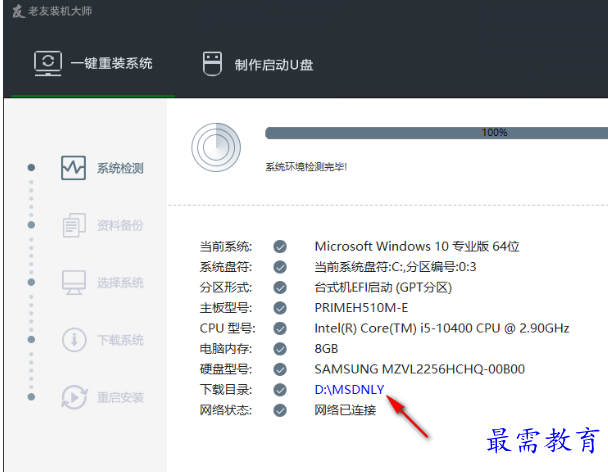This screenshot has height=472, width=608.
Task: Click the 系统盘符: label
Action: click(226, 267)
